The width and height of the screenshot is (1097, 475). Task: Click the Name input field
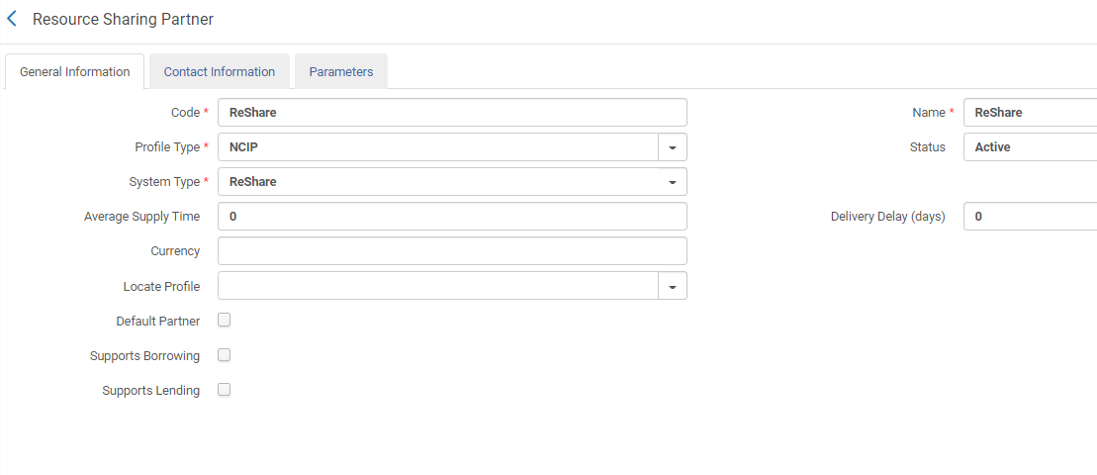pos(1030,113)
